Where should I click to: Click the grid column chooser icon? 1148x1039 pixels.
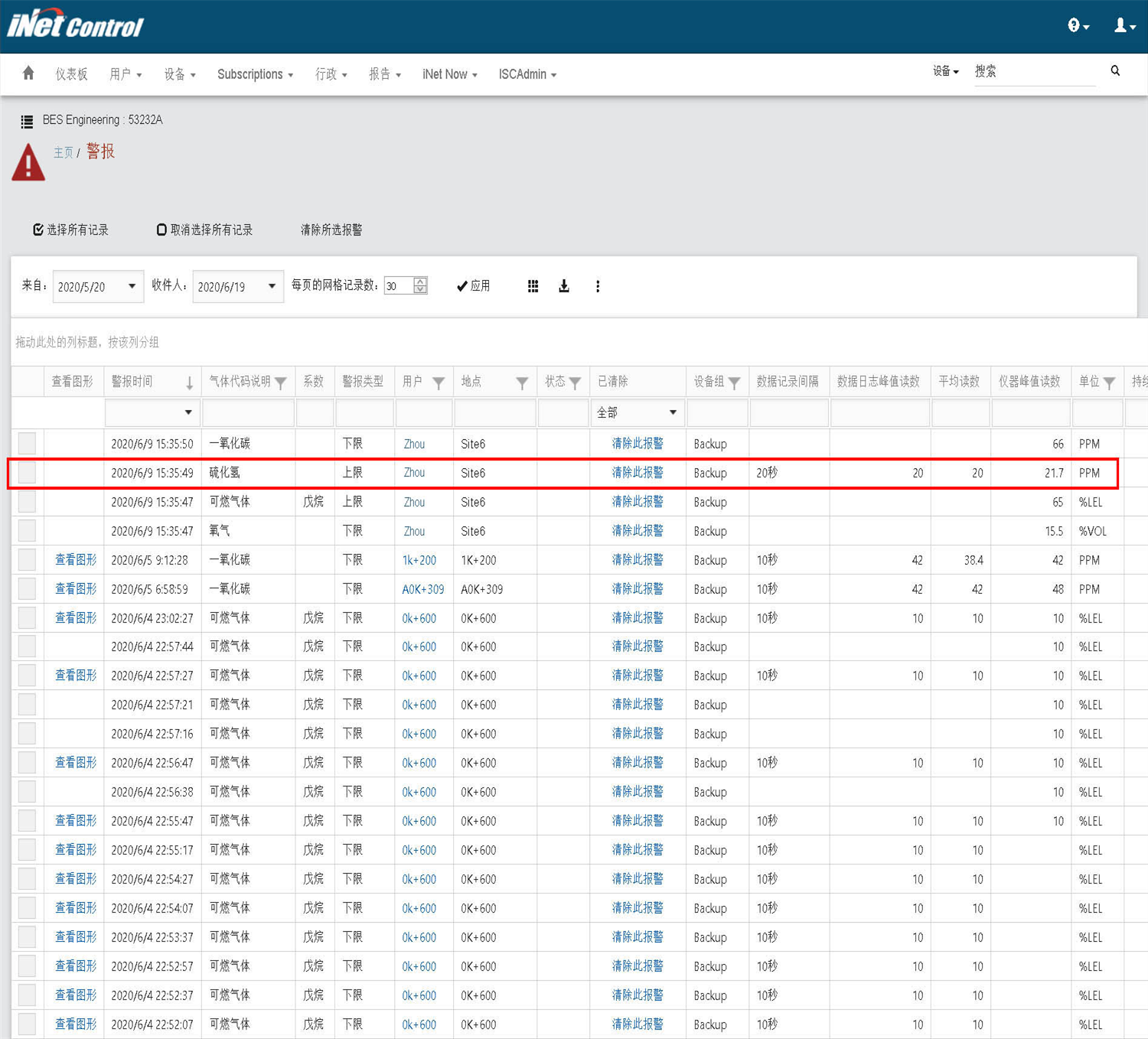point(533,286)
